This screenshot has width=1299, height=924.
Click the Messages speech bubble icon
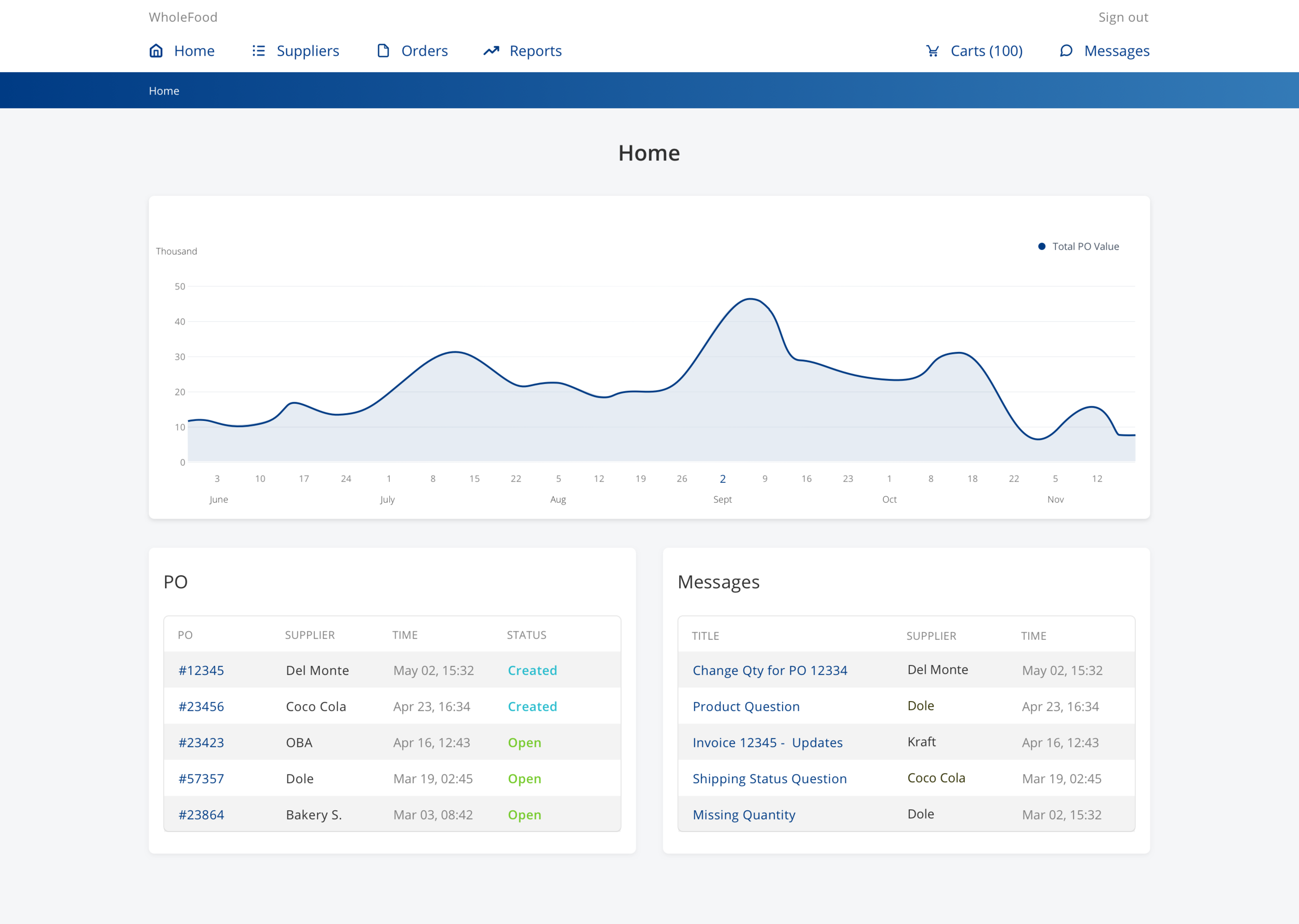(1066, 50)
